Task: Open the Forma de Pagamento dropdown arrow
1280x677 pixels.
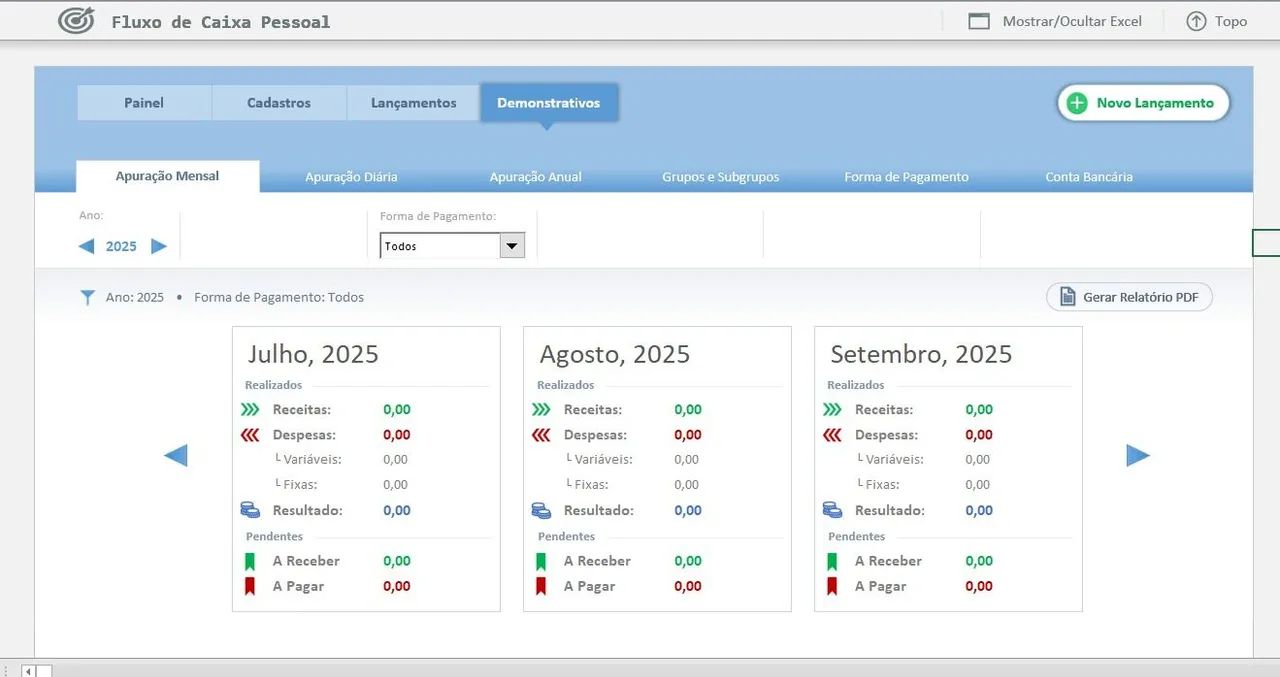Action: tap(512, 246)
